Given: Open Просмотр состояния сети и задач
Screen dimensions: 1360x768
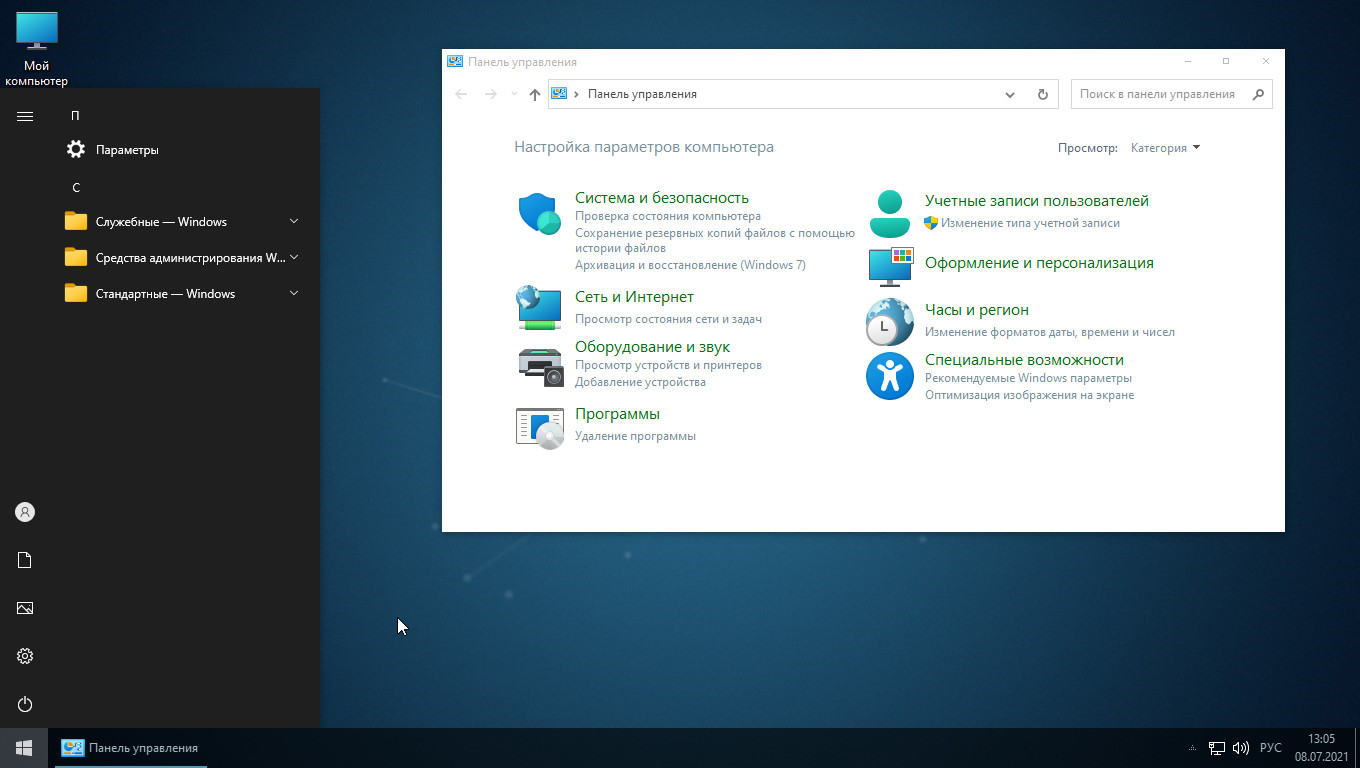Looking at the screenshot, I should click(x=668, y=319).
